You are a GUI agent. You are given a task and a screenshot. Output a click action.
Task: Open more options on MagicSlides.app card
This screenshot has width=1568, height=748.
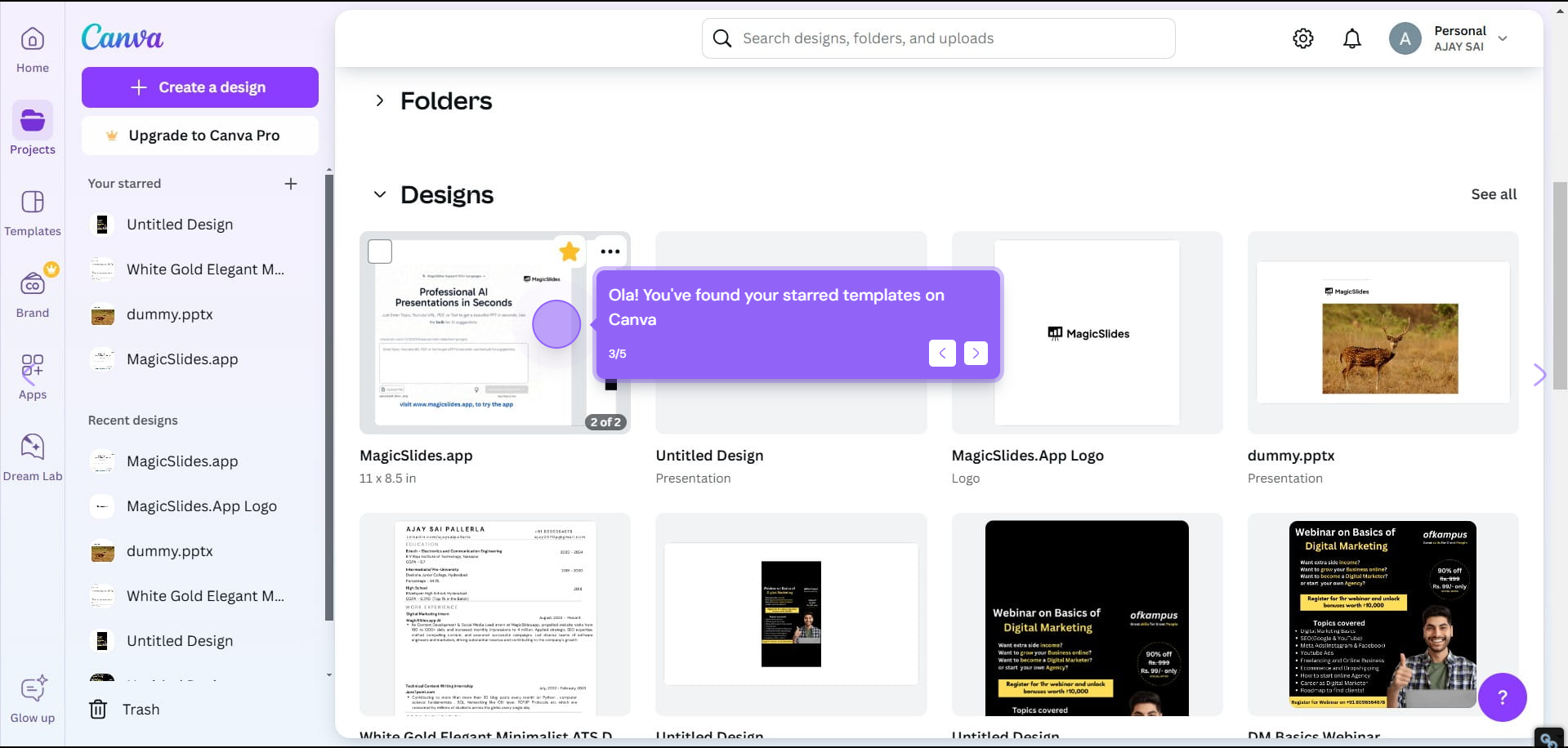coord(610,252)
